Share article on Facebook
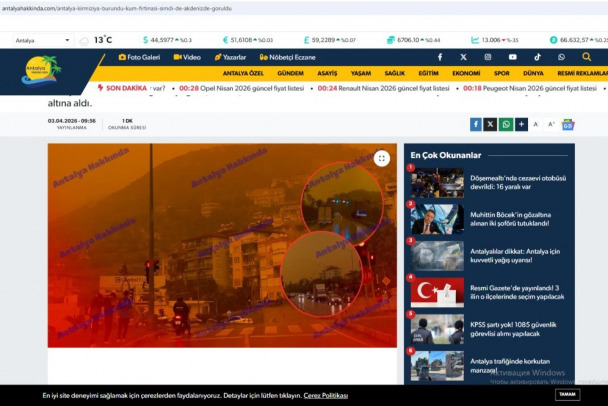 pyautogui.click(x=476, y=124)
